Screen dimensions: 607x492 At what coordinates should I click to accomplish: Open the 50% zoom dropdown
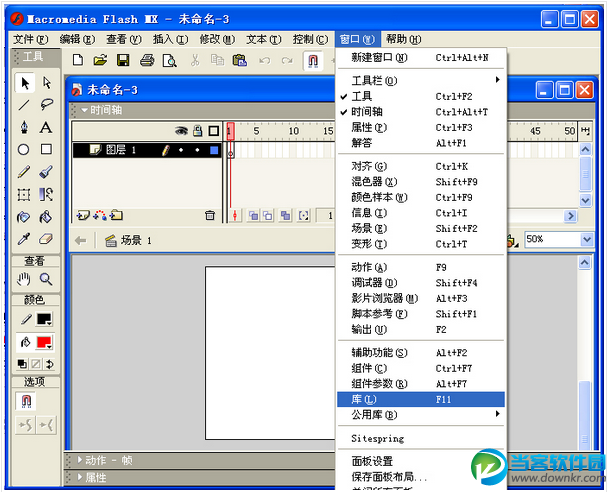[586, 240]
